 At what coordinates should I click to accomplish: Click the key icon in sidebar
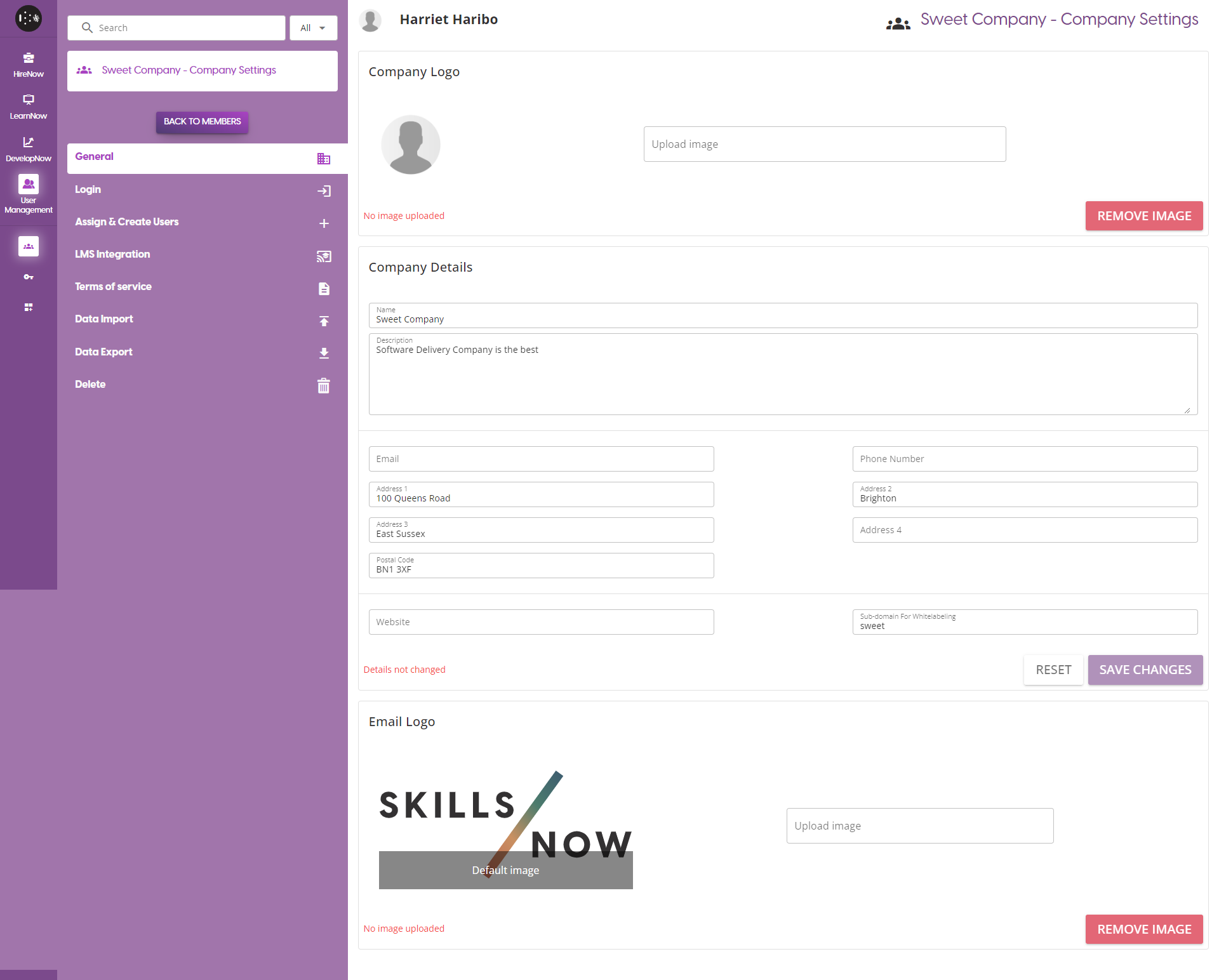click(29, 277)
